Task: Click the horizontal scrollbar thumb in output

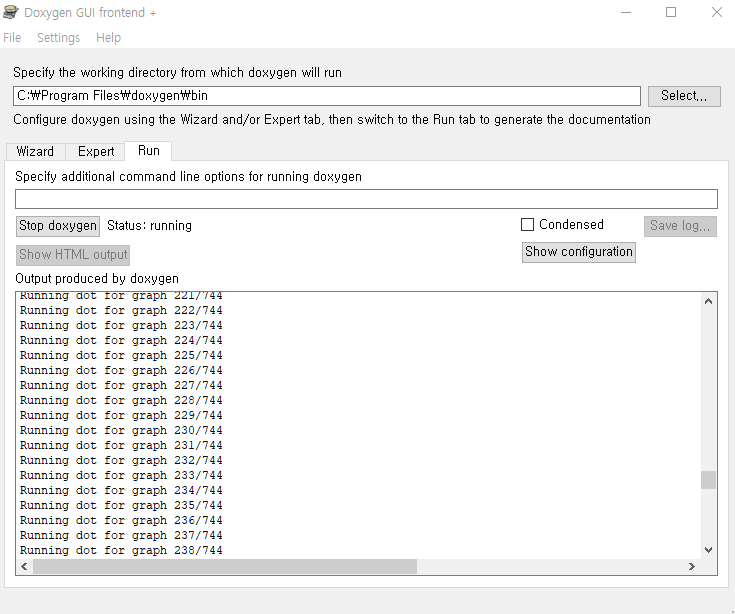Action: pos(225,567)
